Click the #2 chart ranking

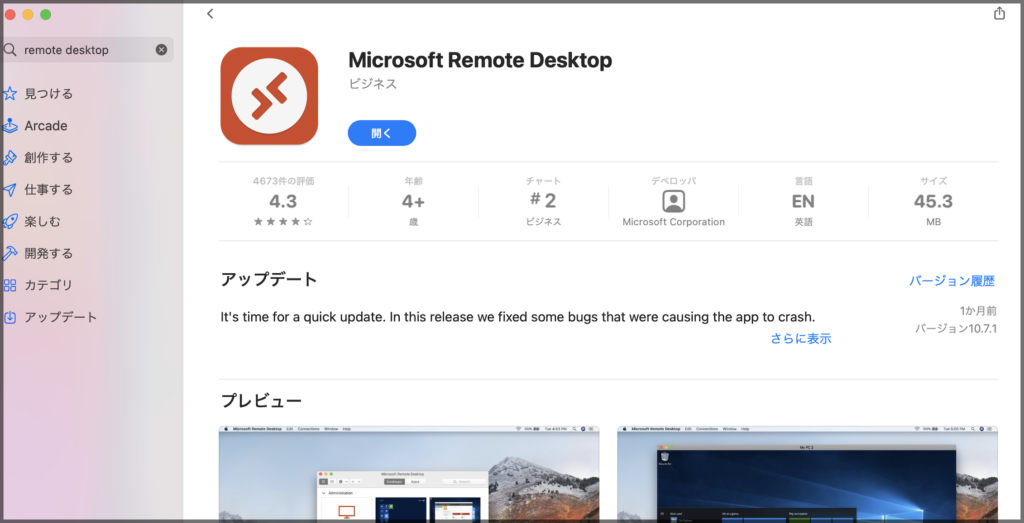pyautogui.click(x=543, y=200)
